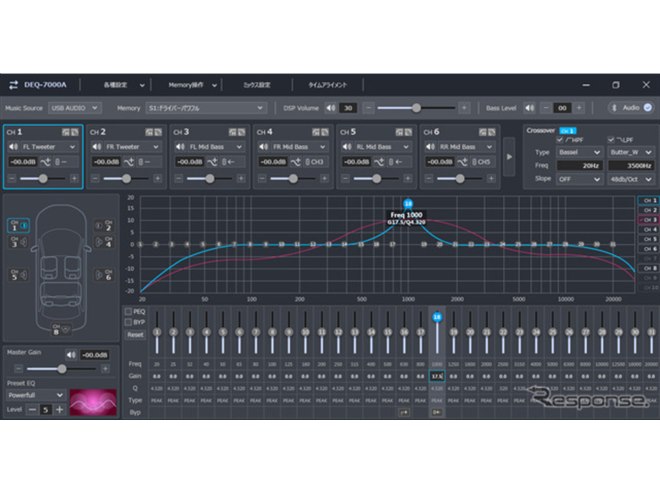Show more channels with the right arrow
The height and width of the screenshot is (495, 660).
(509, 157)
